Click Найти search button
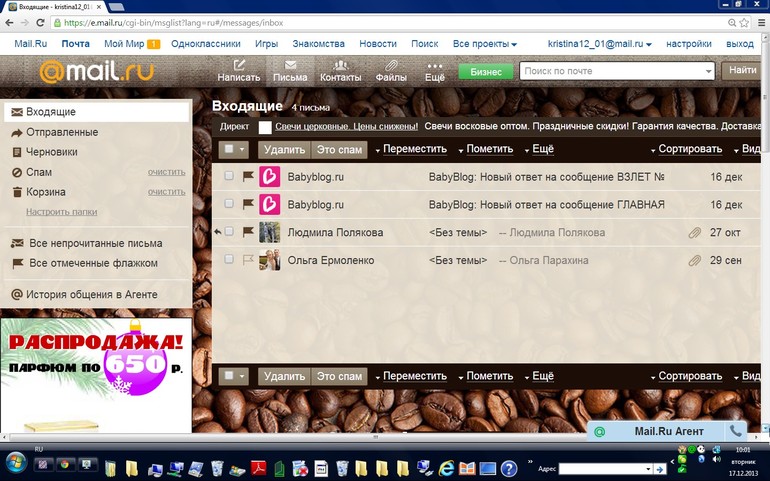The width and height of the screenshot is (770, 481). pos(742,71)
